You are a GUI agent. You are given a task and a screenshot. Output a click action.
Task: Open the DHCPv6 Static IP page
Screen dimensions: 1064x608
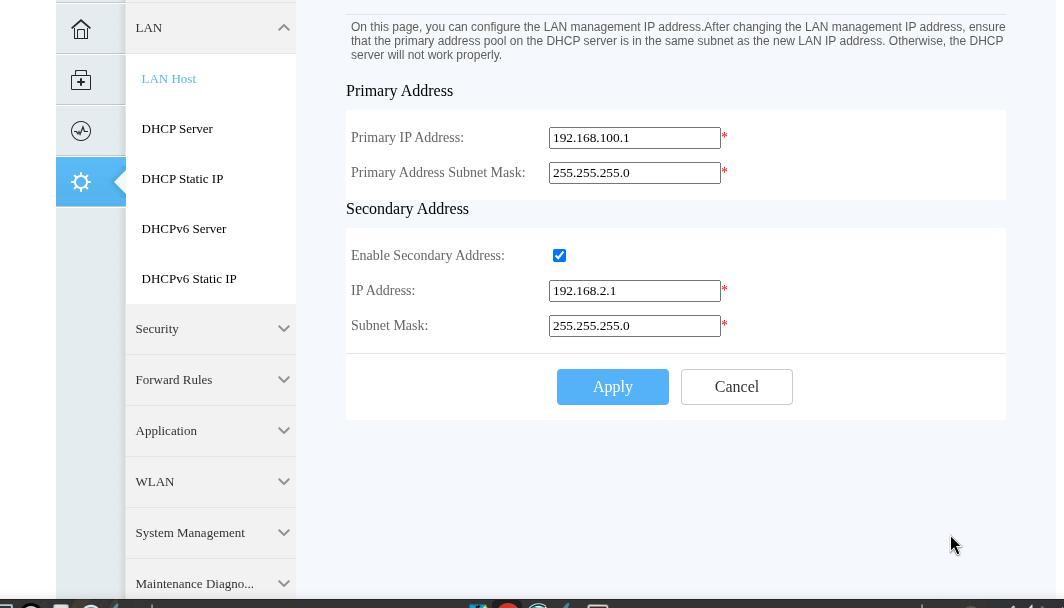click(189, 279)
